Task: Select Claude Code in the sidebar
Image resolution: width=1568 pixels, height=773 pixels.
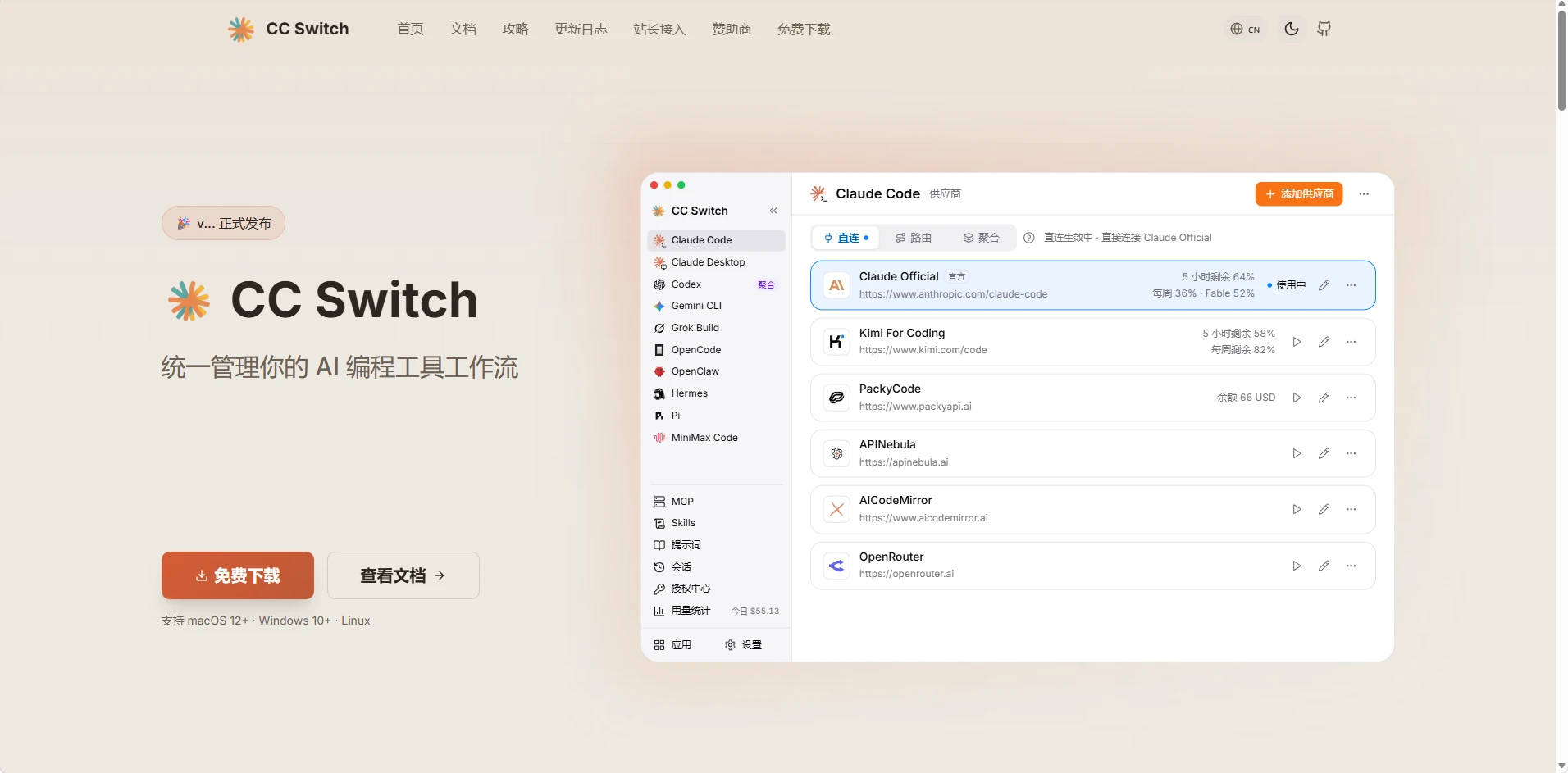Action: point(716,240)
